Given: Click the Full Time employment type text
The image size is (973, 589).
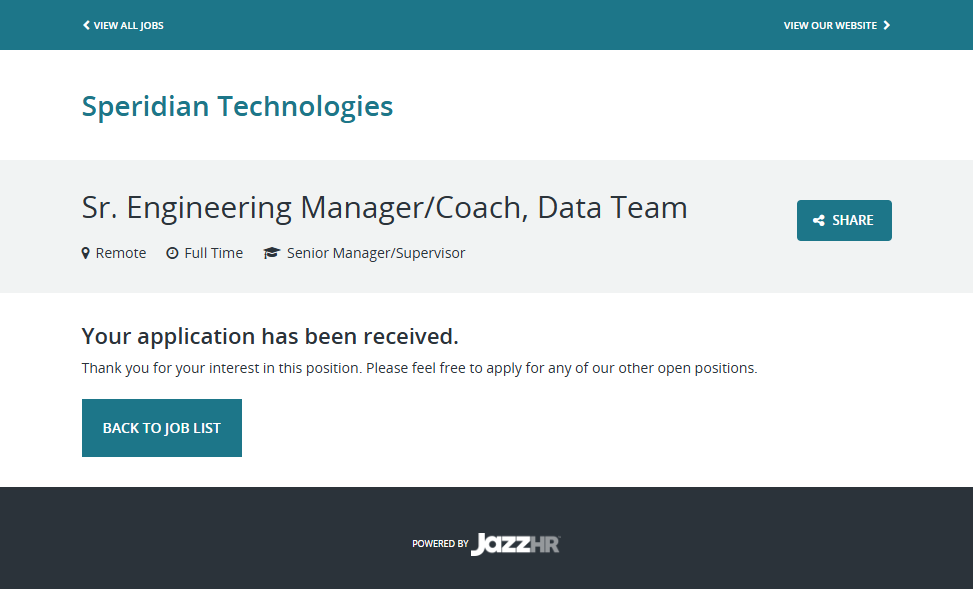Looking at the screenshot, I should click(x=213, y=253).
